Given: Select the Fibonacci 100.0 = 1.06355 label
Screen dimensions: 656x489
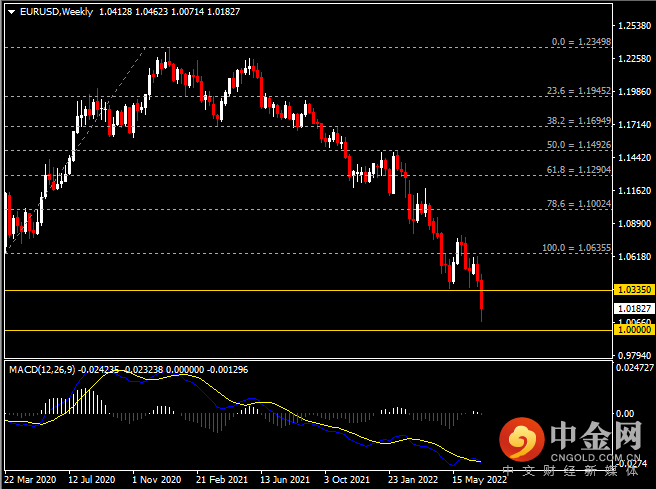Looking at the screenshot, I should (x=577, y=248).
